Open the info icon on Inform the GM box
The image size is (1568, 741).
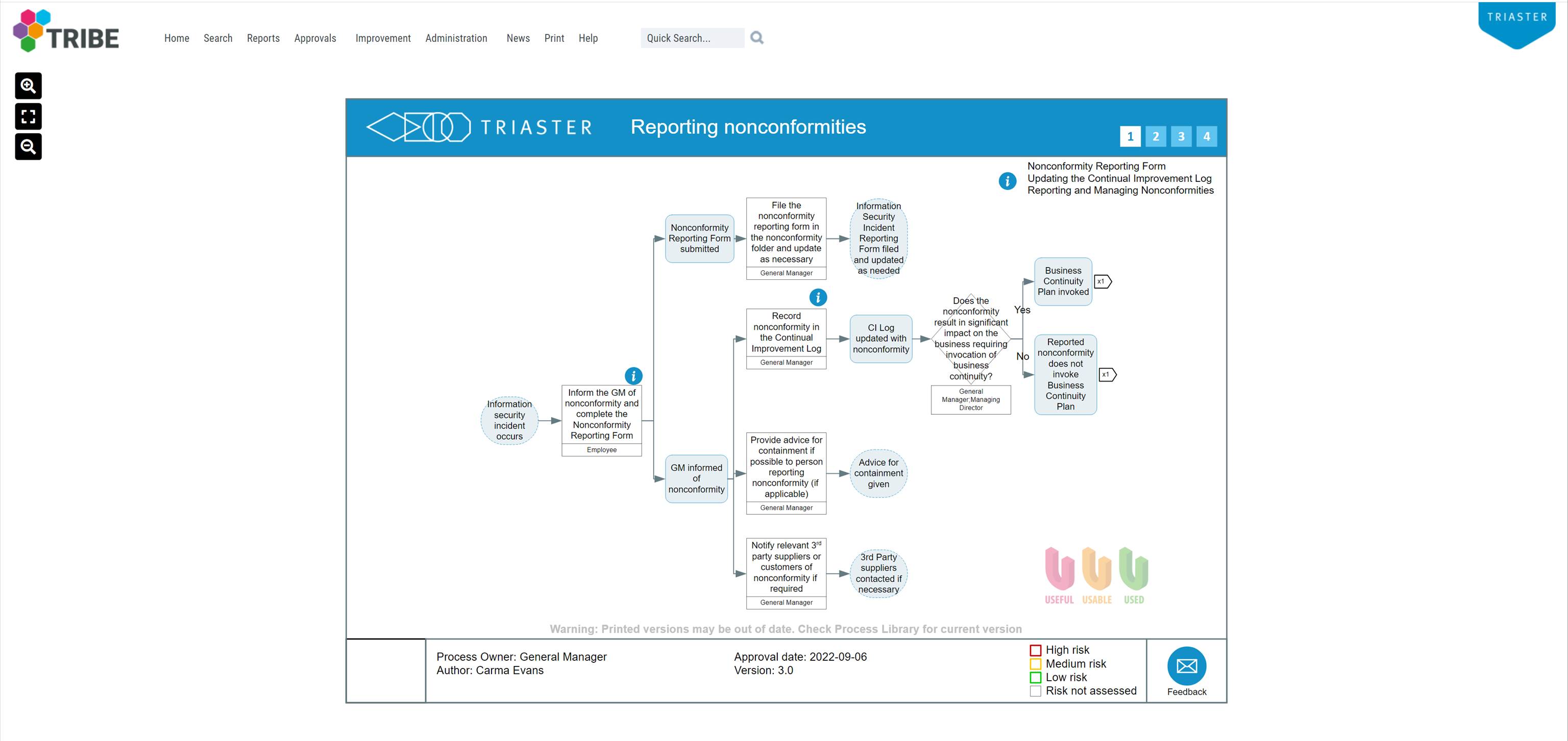coord(633,376)
